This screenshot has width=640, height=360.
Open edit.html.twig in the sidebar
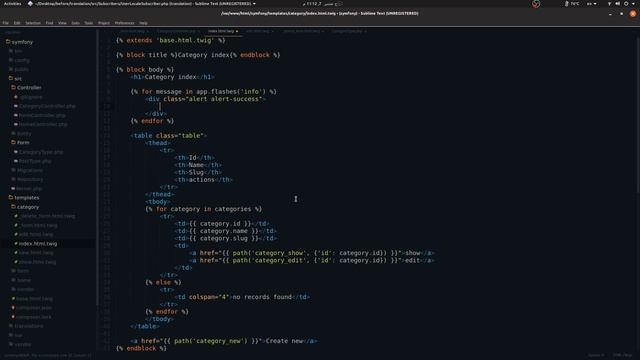(x=36, y=234)
